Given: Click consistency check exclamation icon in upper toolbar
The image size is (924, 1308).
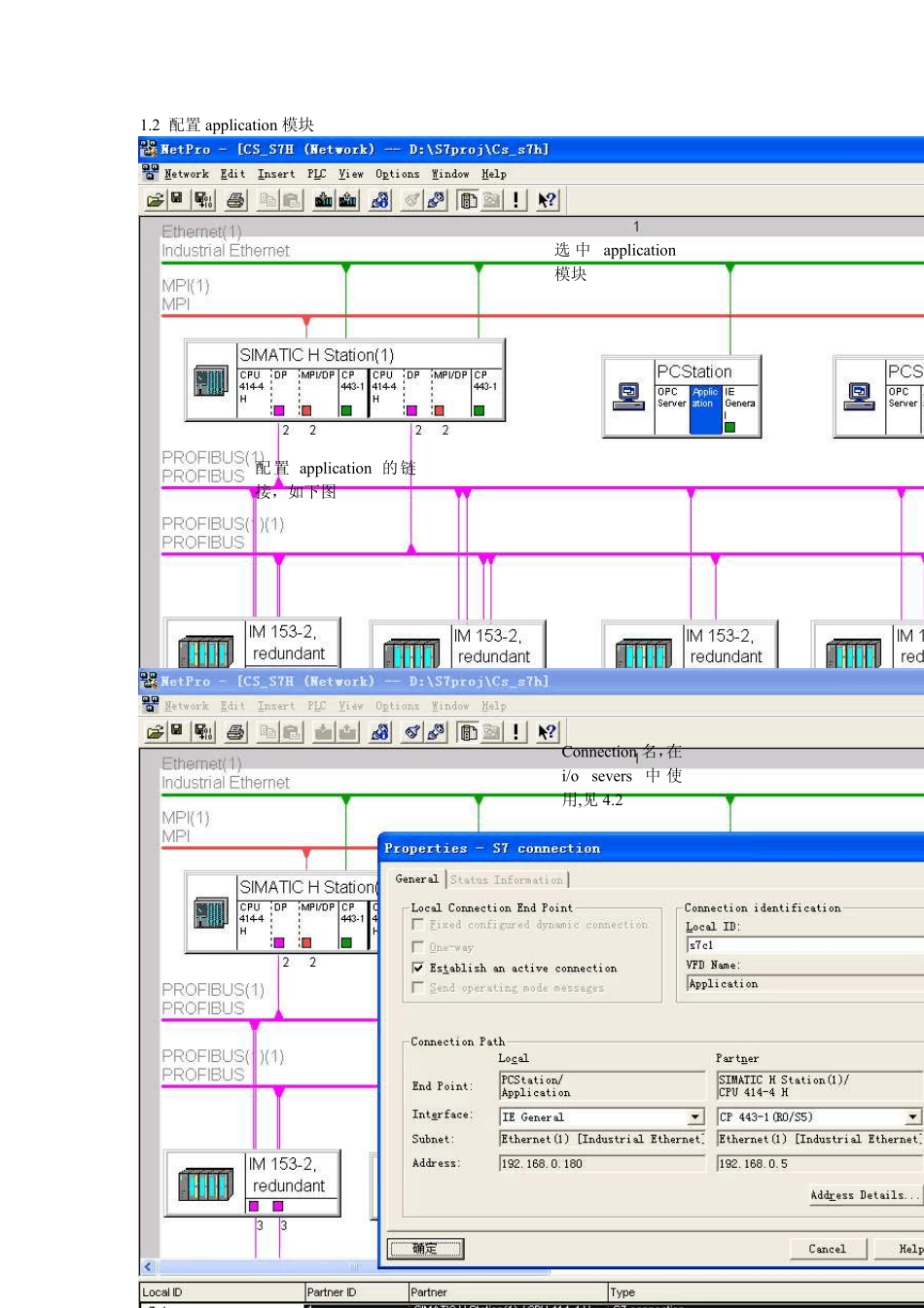Looking at the screenshot, I should point(516,200).
